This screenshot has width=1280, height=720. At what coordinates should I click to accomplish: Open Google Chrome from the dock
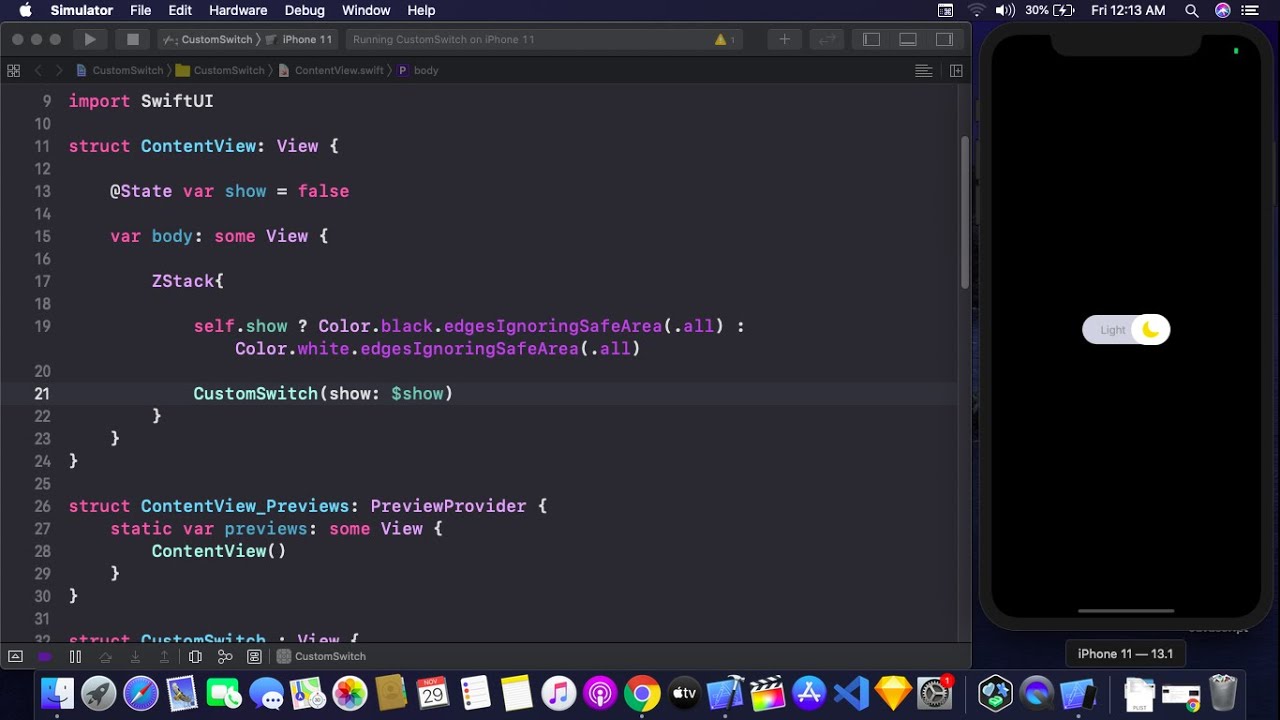coord(642,693)
